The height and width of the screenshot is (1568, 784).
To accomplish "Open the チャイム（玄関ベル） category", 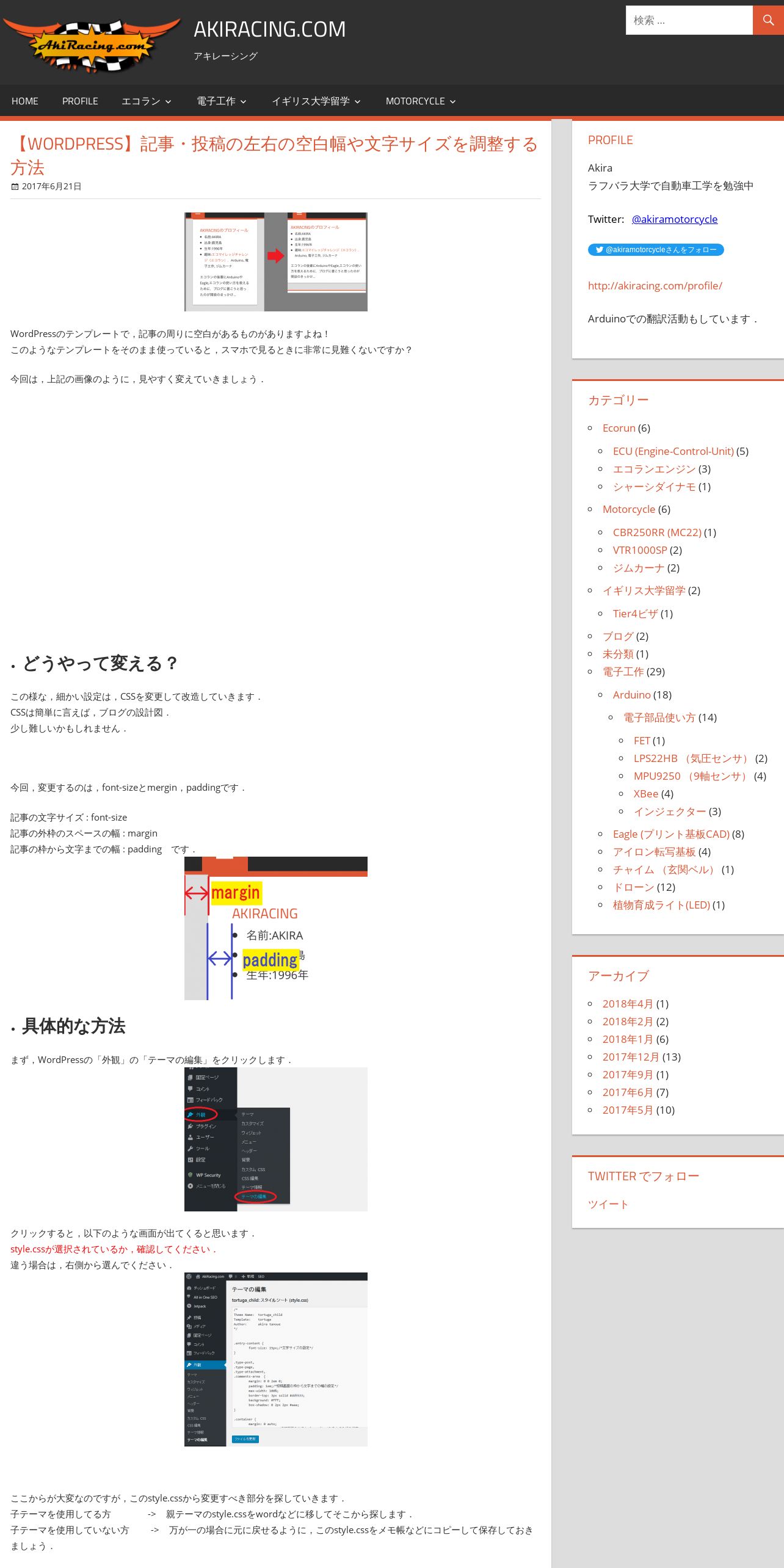I will (x=666, y=869).
